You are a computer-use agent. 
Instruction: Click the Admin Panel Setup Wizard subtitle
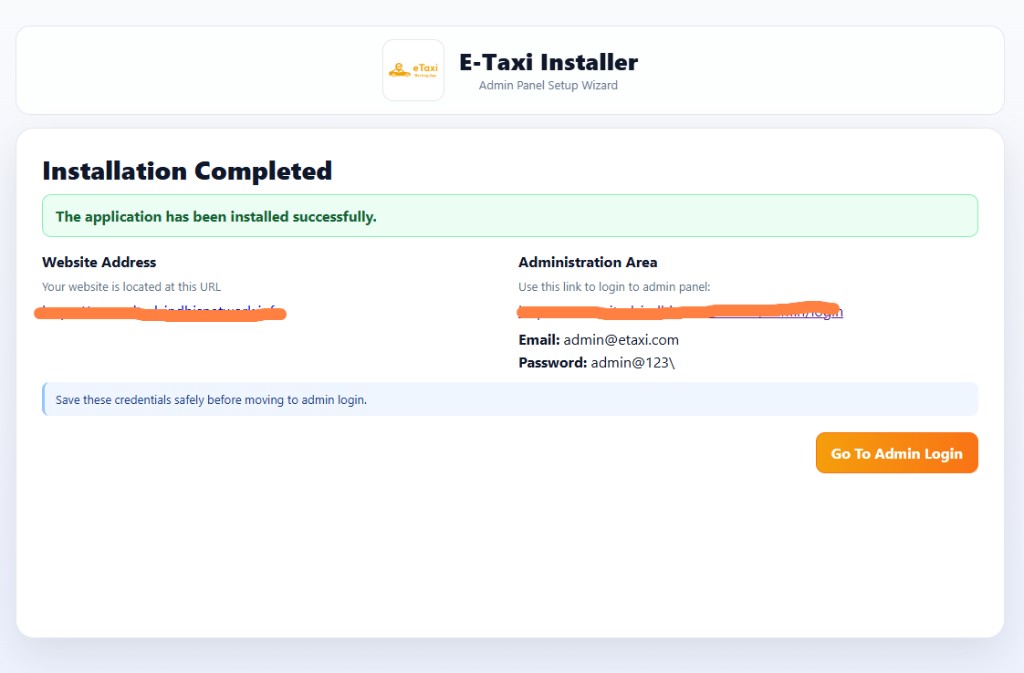pyautogui.click(x=548, y=86)
